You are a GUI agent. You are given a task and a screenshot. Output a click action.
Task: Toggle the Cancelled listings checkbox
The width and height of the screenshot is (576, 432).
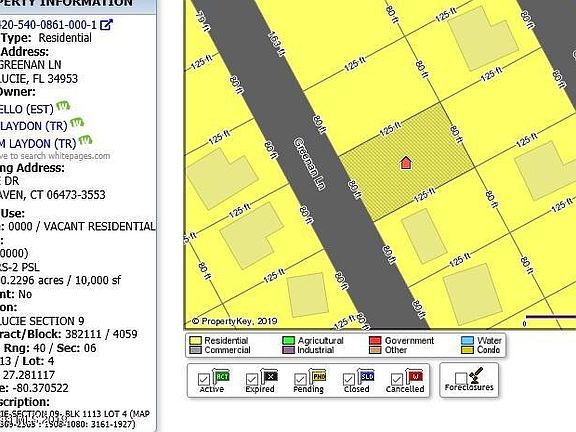pyautogui.click(x=397, y=379)
